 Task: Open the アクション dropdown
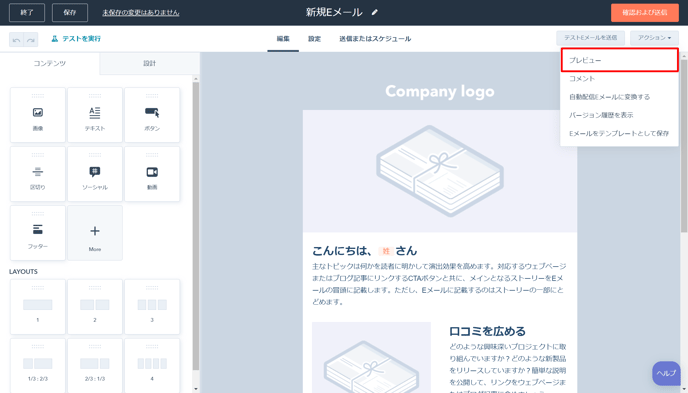point(654,38)
